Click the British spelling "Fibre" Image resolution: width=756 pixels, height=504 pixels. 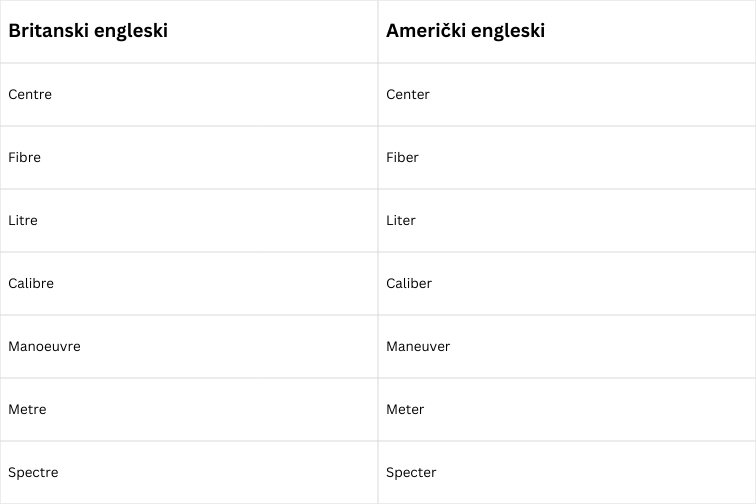pyautogui.click(x=24, y=158)
